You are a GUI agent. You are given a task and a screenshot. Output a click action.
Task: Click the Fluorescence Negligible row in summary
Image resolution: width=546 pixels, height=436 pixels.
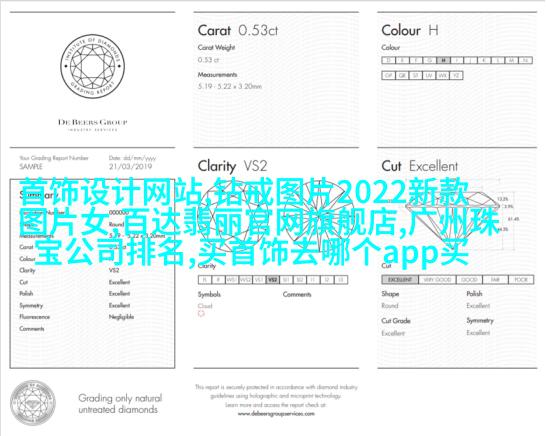77,317
